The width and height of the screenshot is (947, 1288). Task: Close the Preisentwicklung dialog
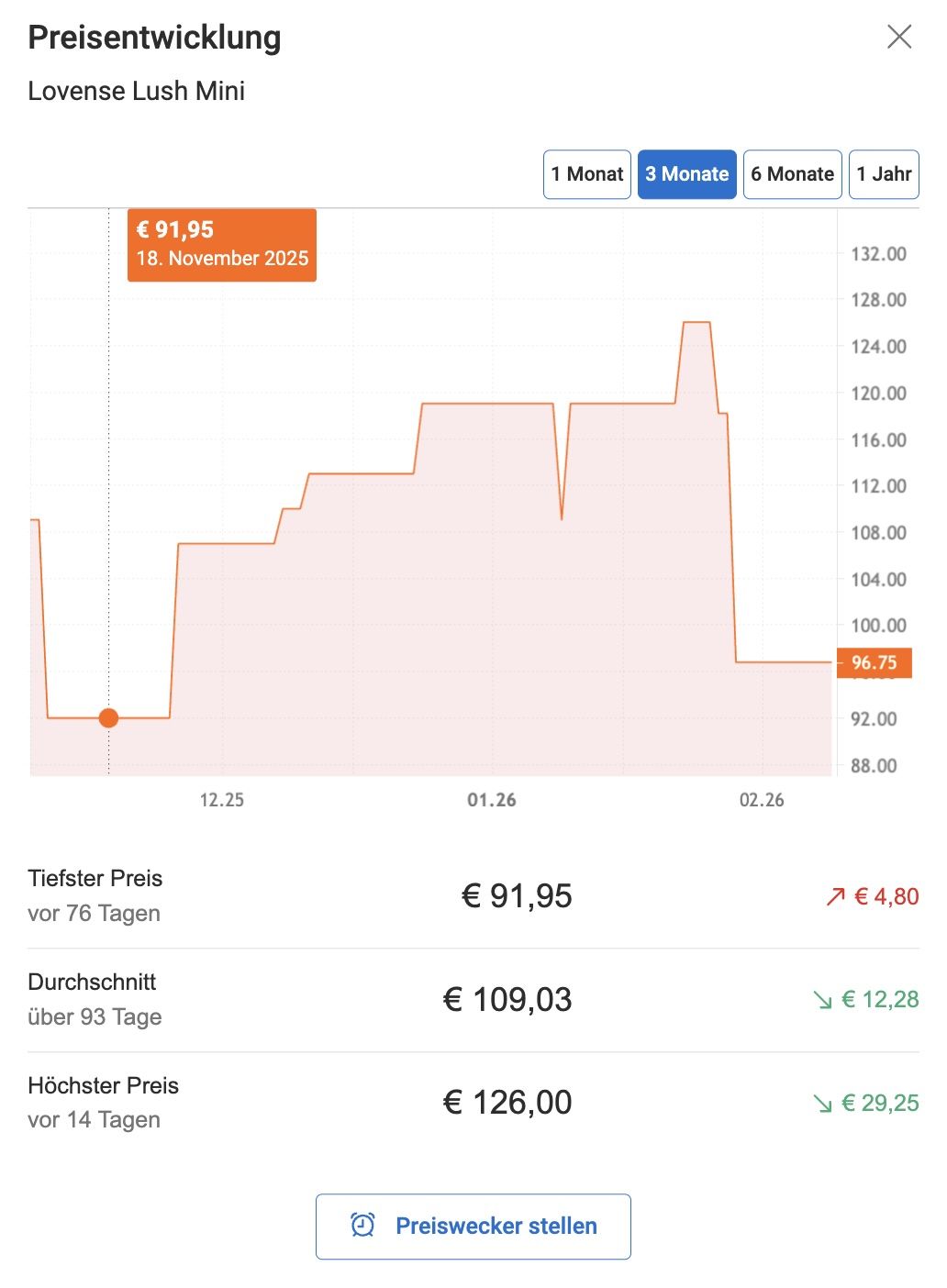(899, 37)
